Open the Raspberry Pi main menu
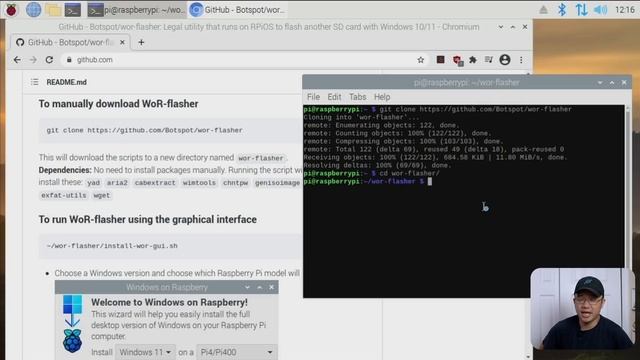The image size is (640, 360). pyautogui.click(x=11, y=9)
